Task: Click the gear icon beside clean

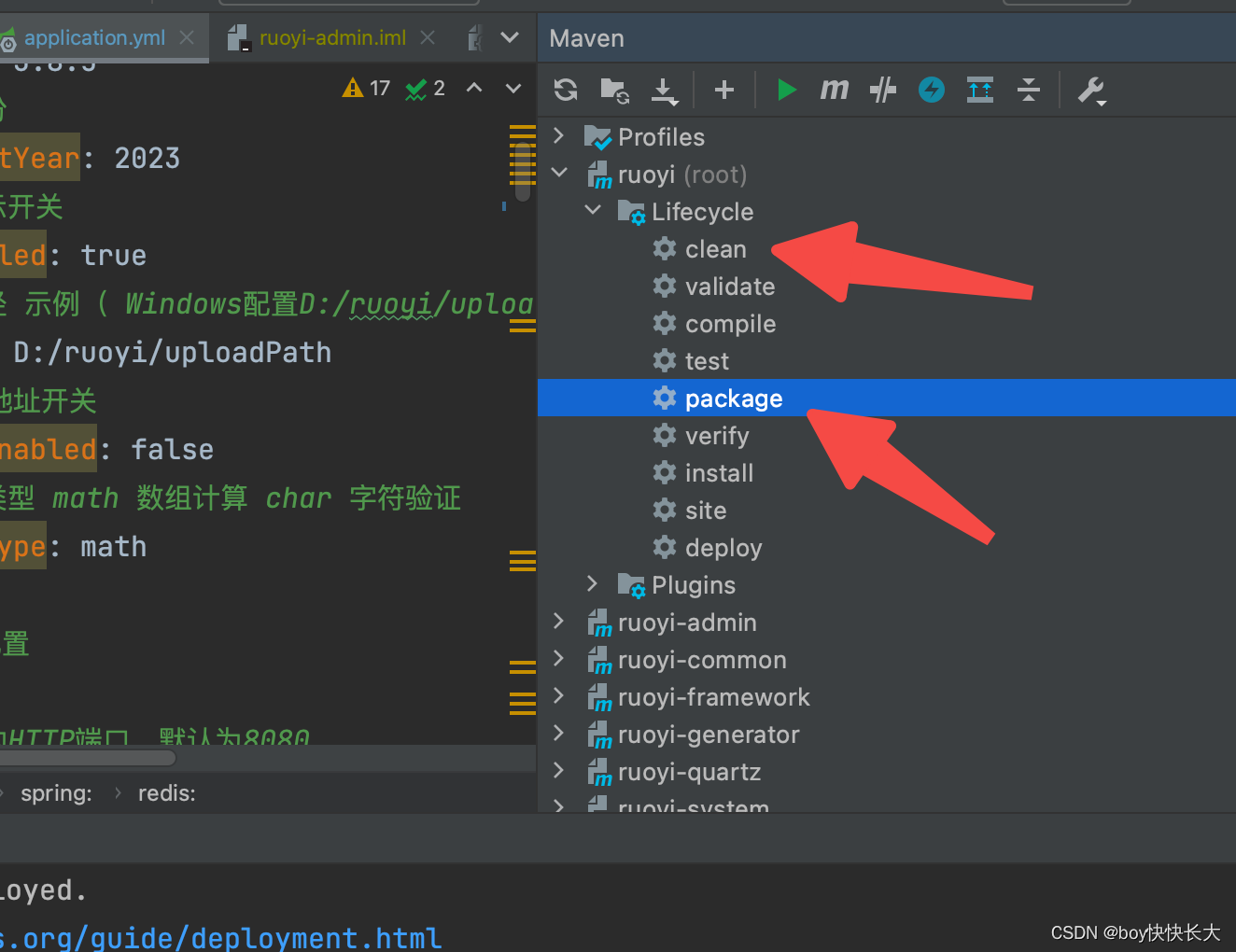Action: [664, 248]
